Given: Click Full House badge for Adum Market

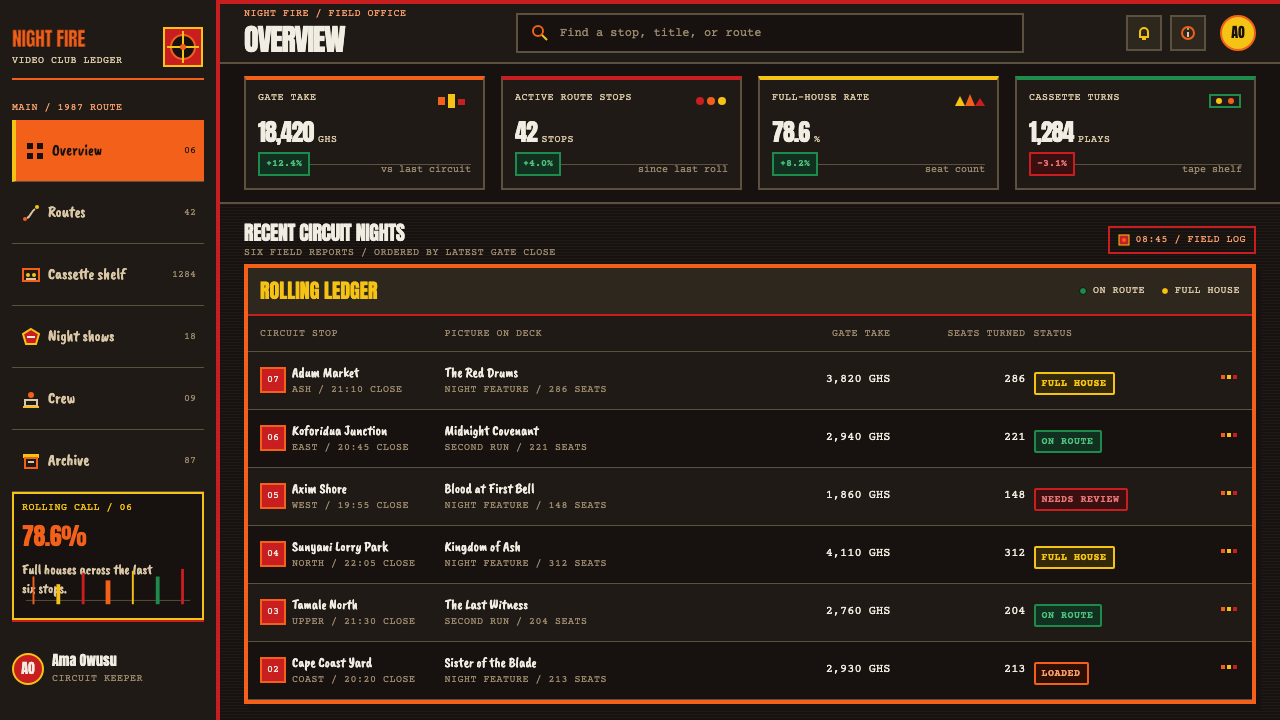Looking at the screenshot, I should tap(1074, 383).
